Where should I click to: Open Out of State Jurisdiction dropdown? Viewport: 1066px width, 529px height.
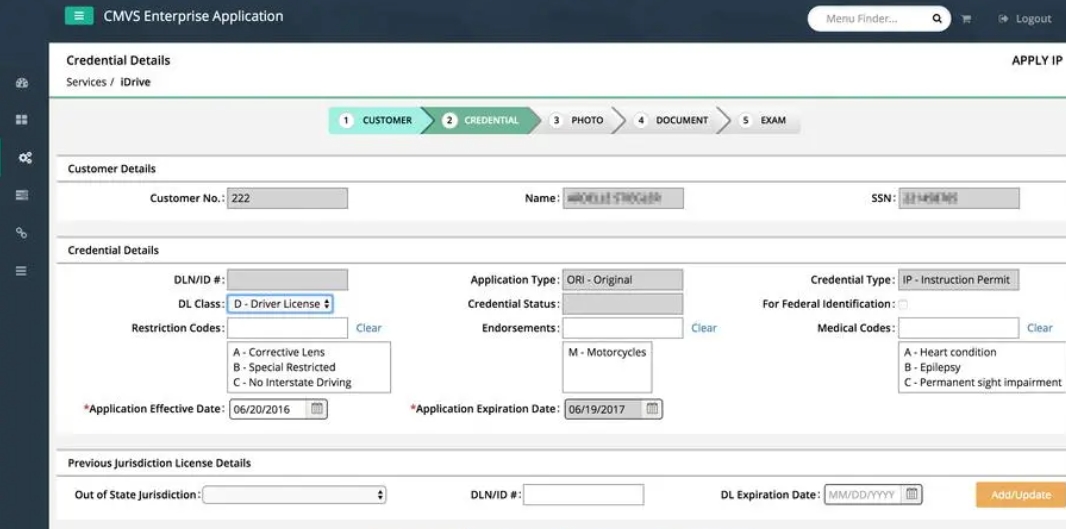(294, 494)
